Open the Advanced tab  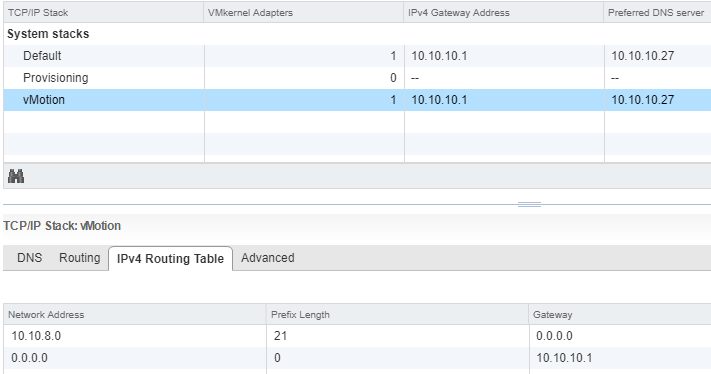268,258
